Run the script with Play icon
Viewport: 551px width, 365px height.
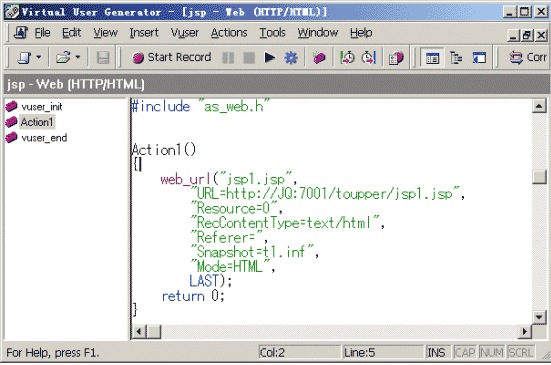270,57
